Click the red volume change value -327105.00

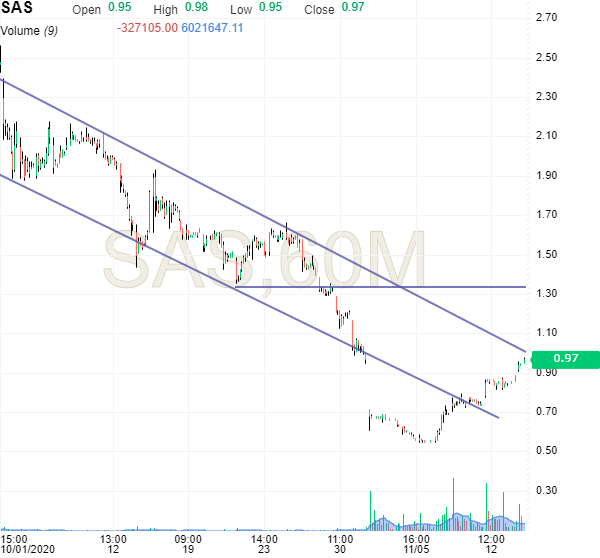(146, 27)
